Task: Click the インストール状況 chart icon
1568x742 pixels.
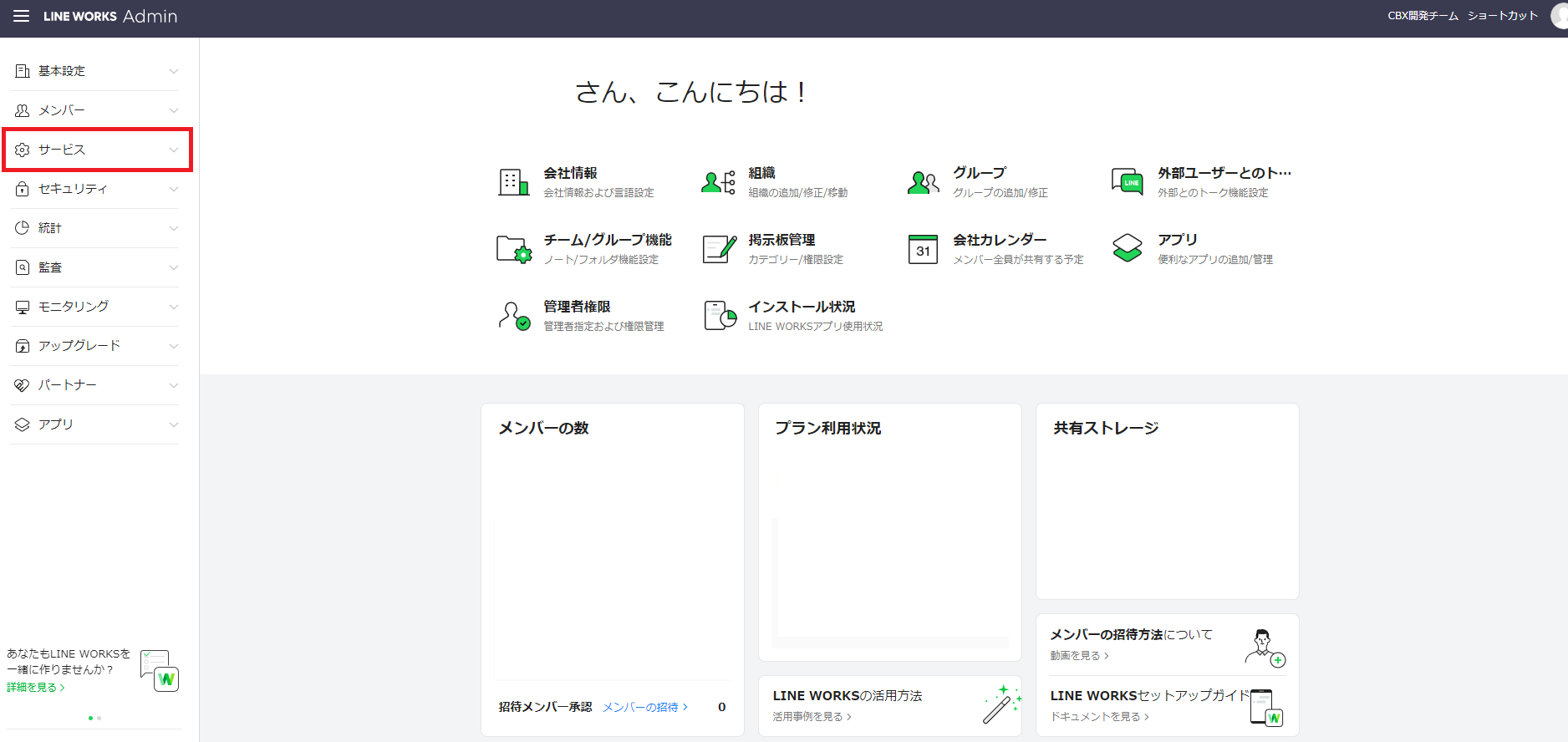Action: coord(720,316)
